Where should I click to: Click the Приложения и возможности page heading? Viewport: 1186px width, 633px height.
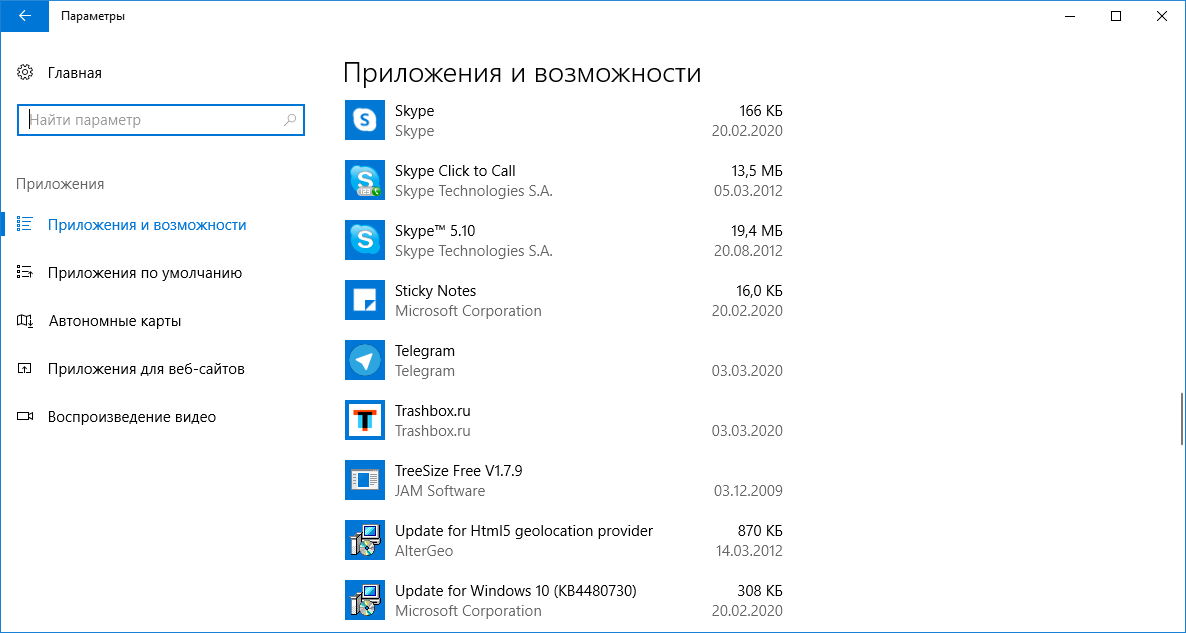coord(523,73)
